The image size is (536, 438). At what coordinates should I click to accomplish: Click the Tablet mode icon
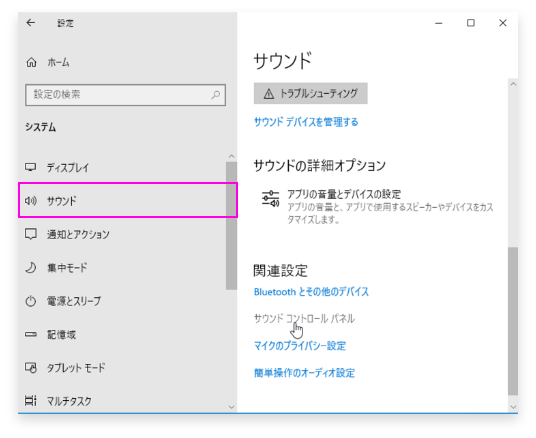31,368
